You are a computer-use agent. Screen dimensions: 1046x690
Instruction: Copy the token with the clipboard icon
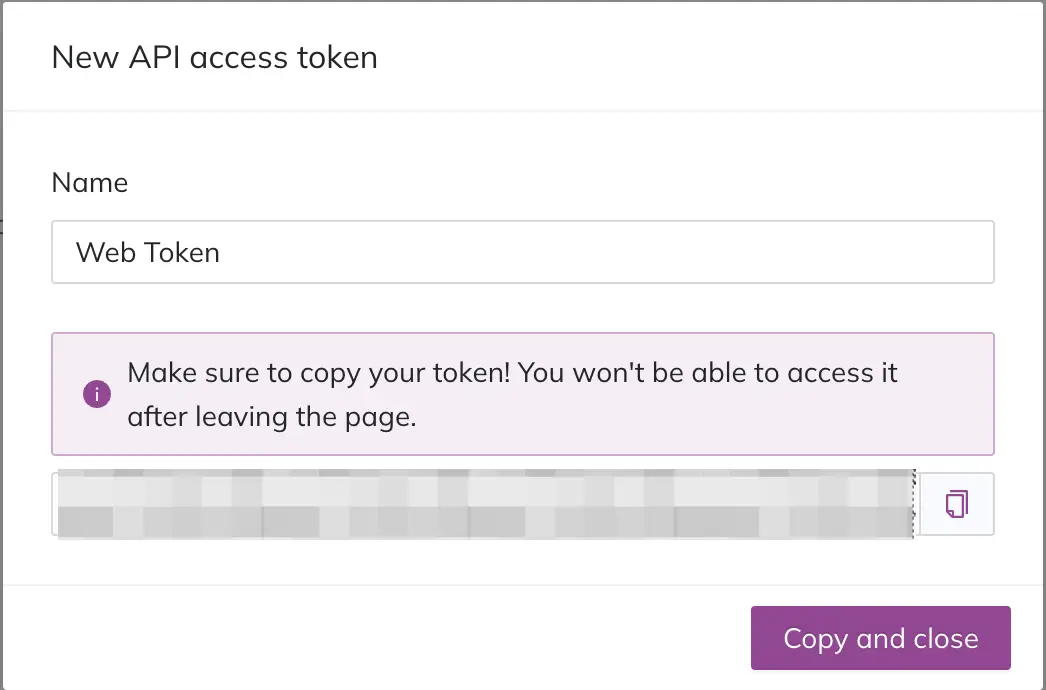point(957,504)
